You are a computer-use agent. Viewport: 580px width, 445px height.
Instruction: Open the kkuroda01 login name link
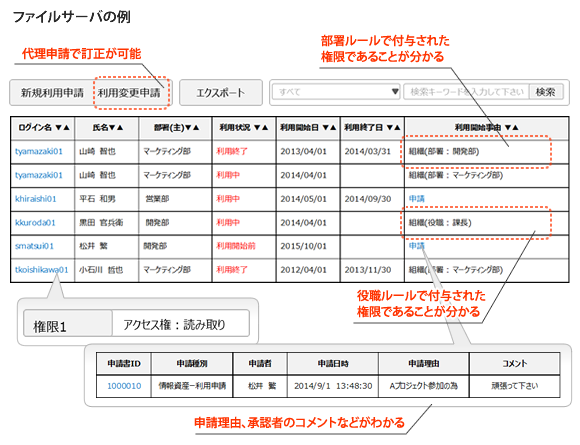[35, 223]
